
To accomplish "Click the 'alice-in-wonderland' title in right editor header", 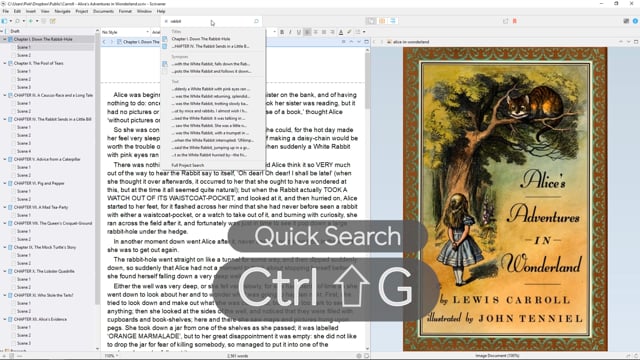I will [x=411, y=42].
